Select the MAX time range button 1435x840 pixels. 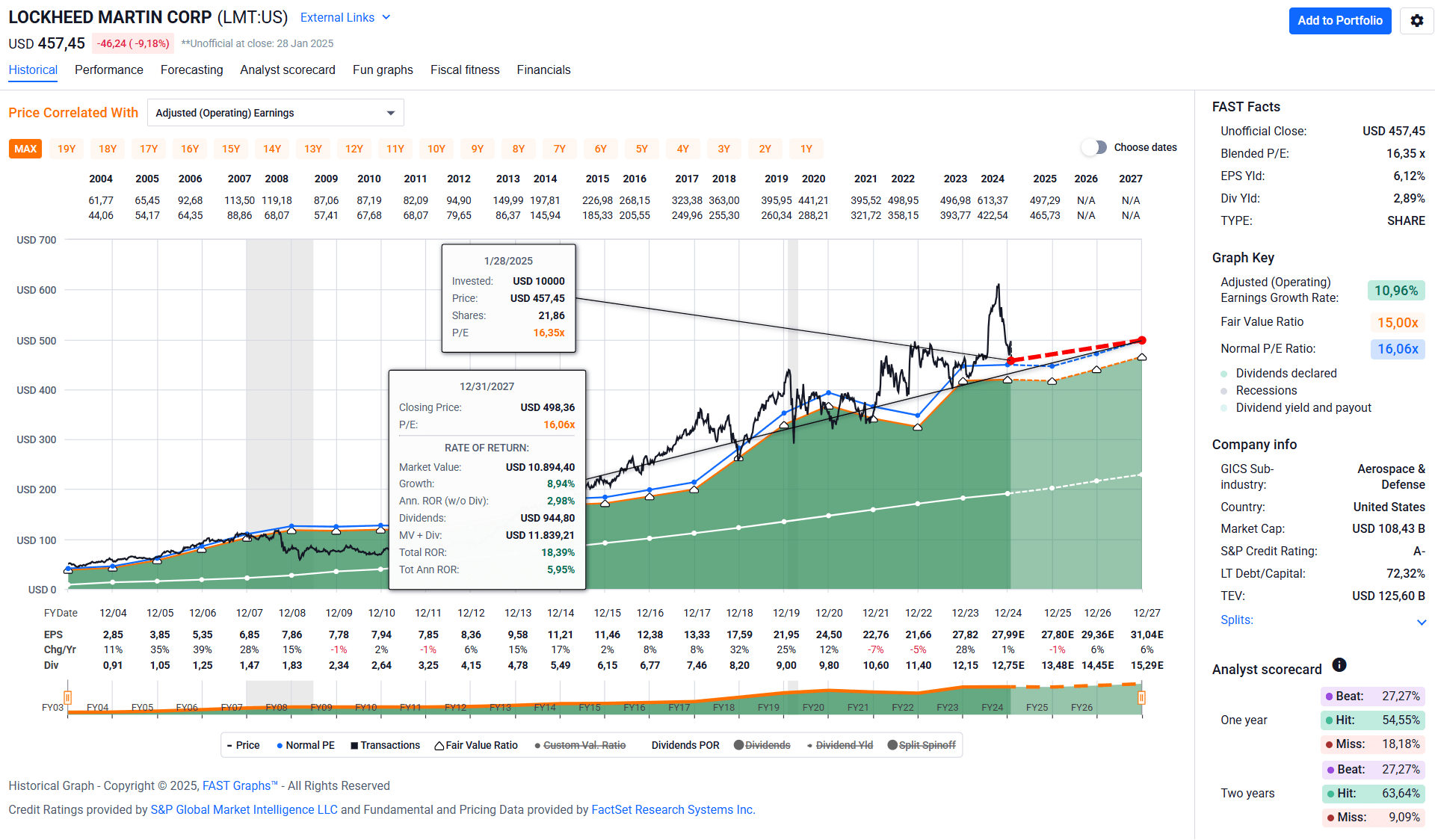[25, 149]
